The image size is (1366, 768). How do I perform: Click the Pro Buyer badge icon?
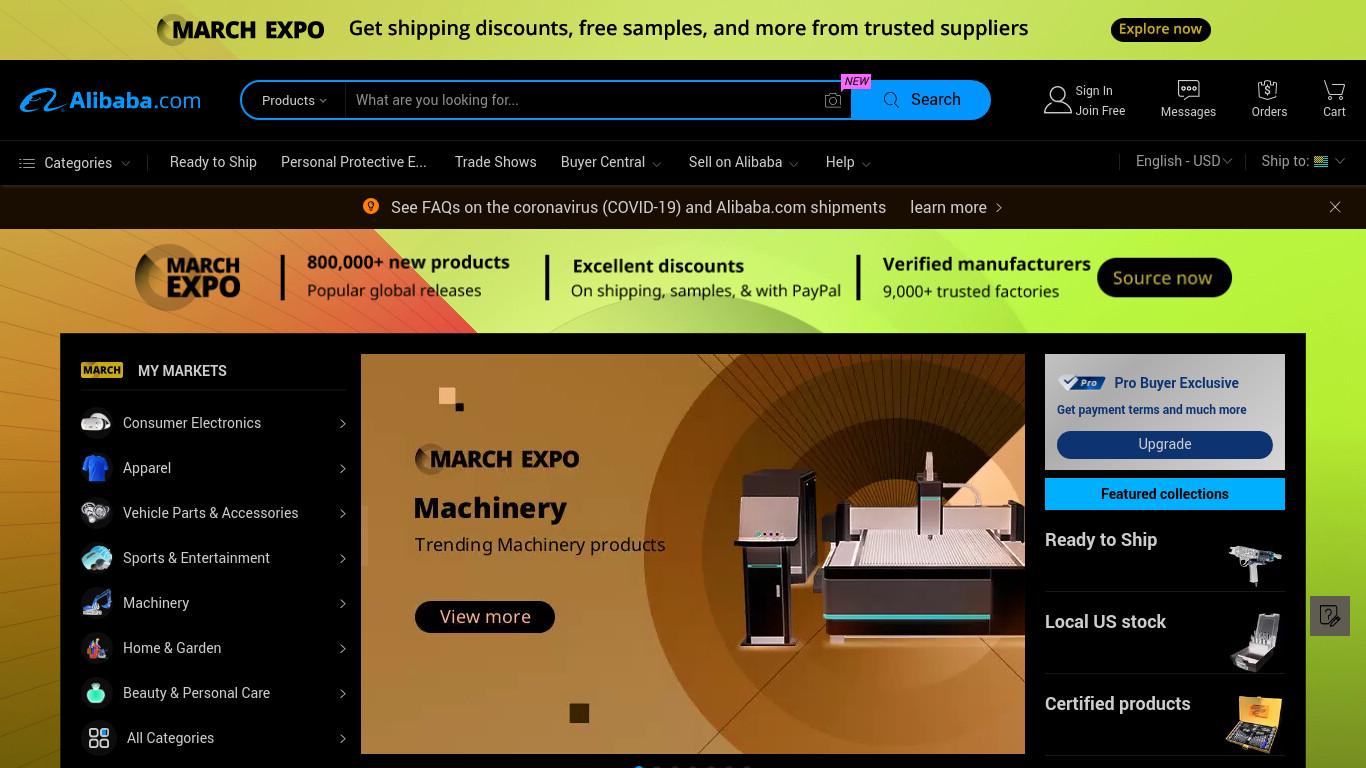(1082, 382)
